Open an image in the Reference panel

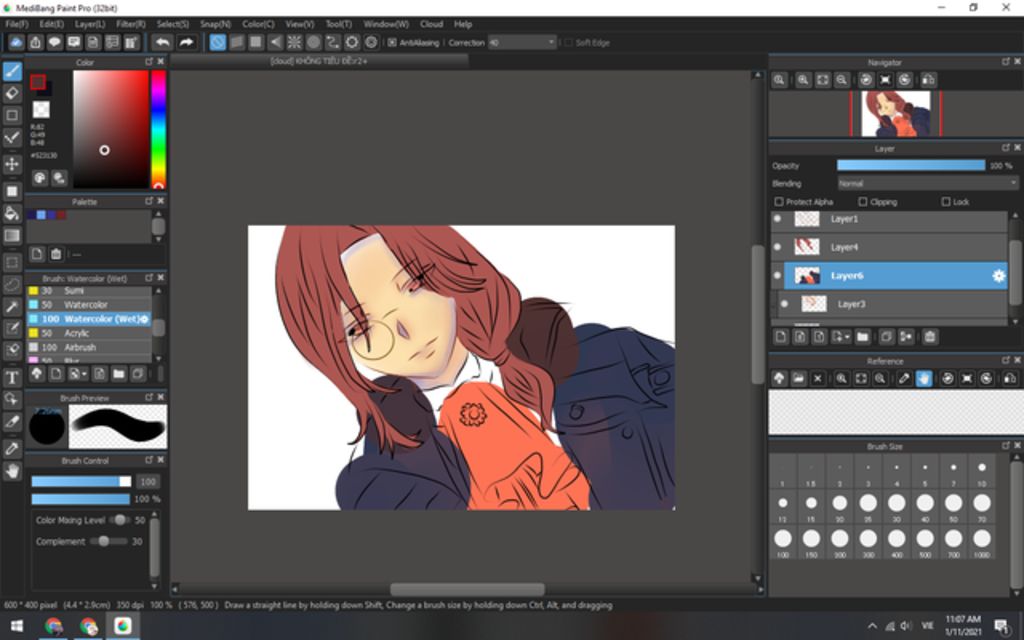click(798, 378)
